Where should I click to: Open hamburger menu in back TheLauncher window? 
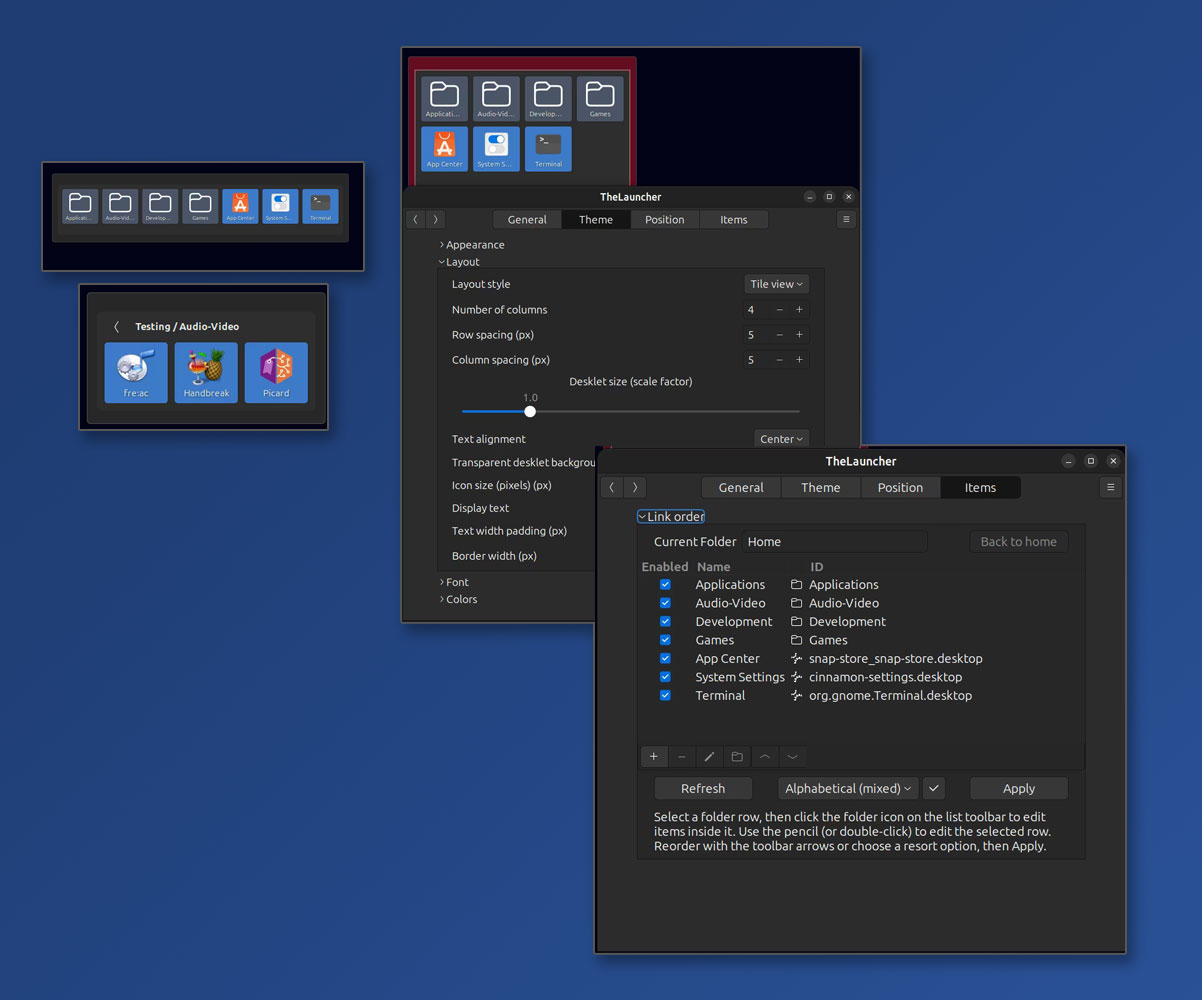click(x=846, y=219)
